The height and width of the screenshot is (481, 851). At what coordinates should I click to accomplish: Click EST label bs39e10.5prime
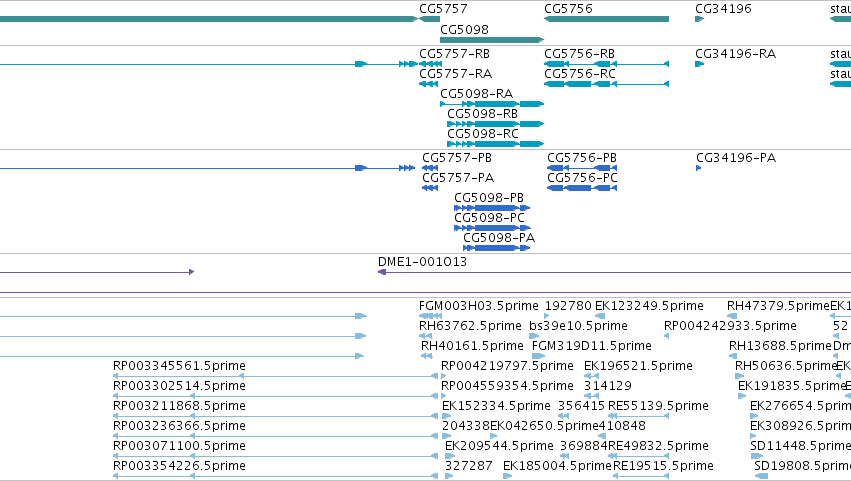(579, 326)
